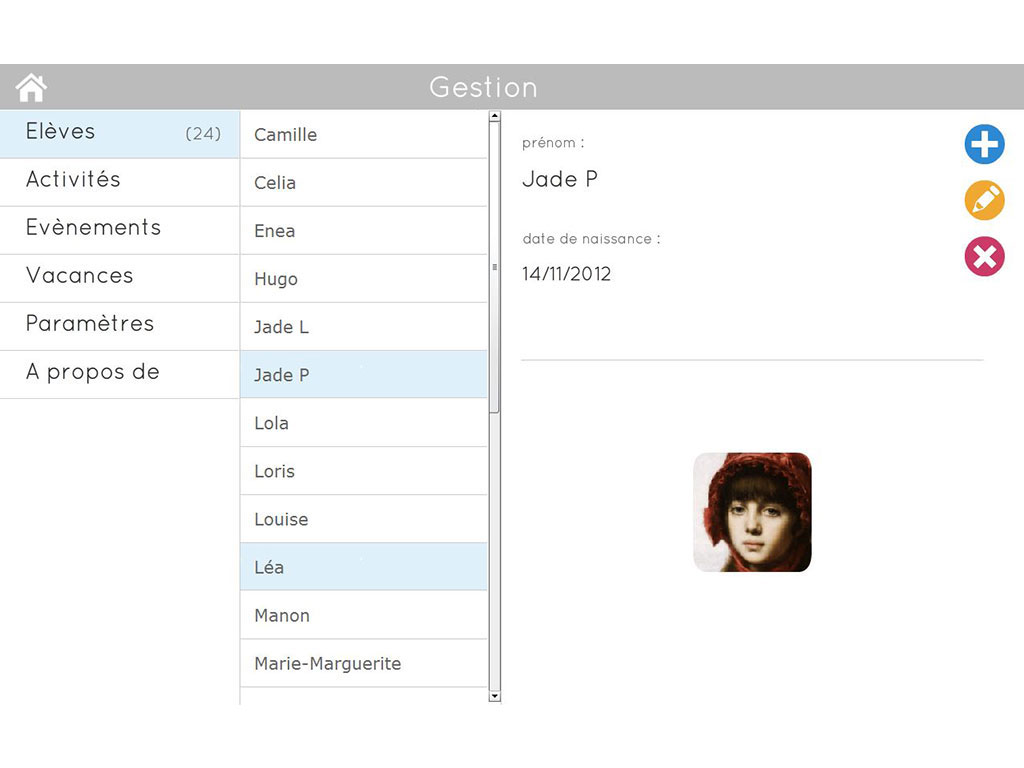Go to the home screen icon
The height and width of the screenshot is (768, 1024).
[x=32, y=88]
